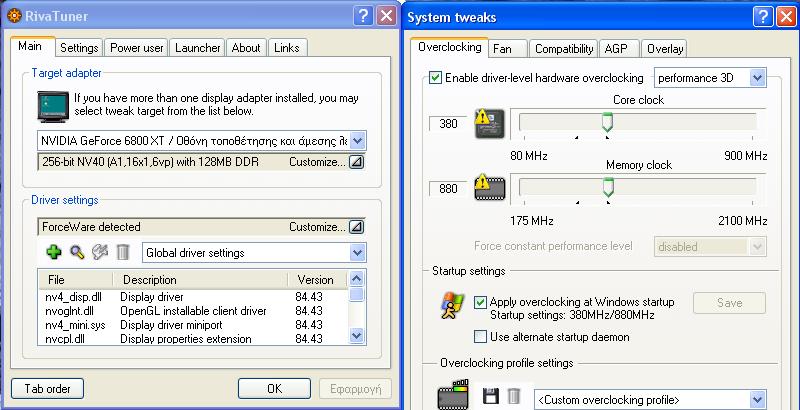This screenshot has width=800, height=410.
Task: Open the Overlay tab
Action: [664, 48]
